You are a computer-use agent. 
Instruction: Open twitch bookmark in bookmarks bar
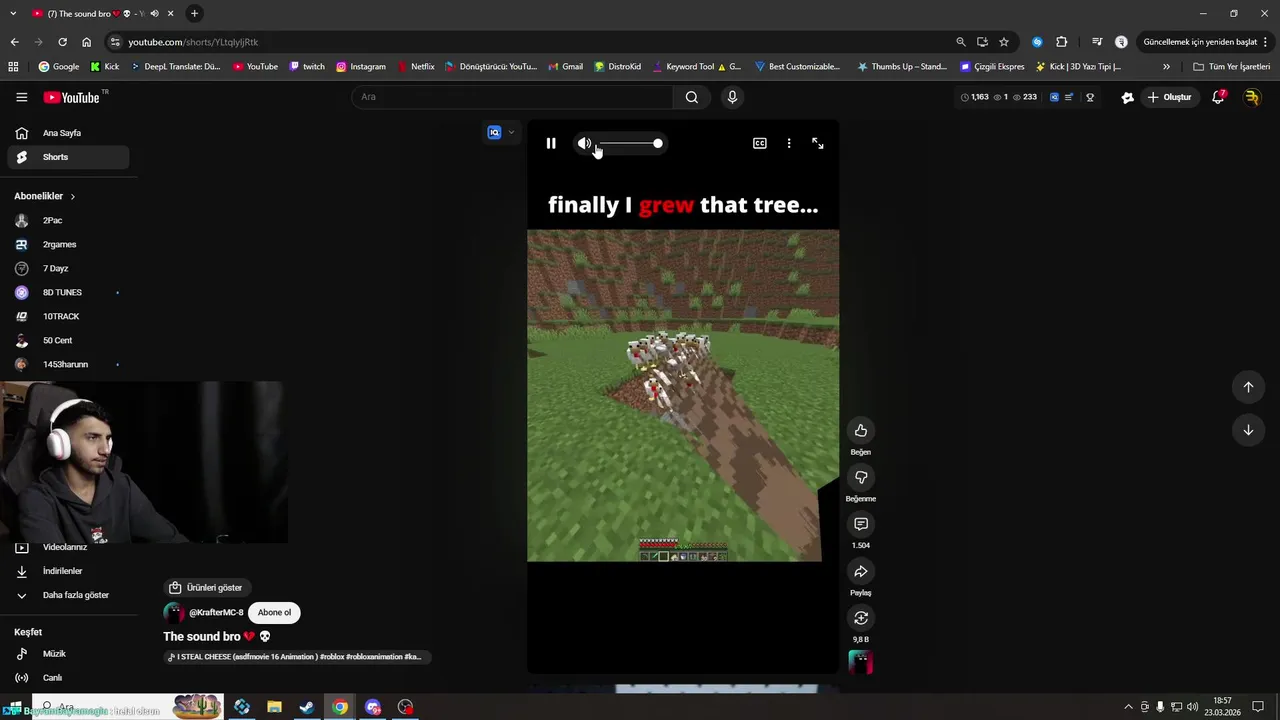307,67
